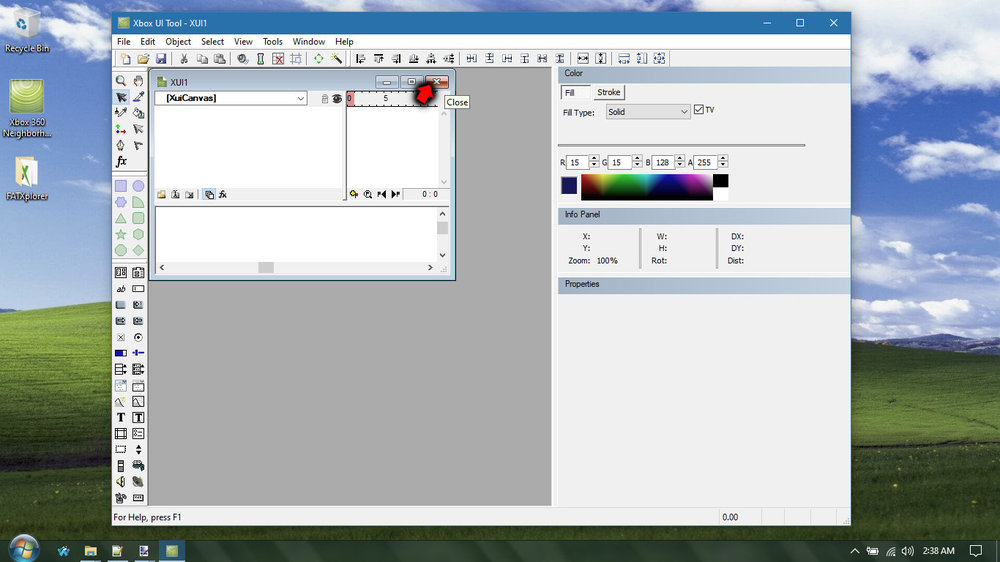This screenshot has height=562, width=1000.
Task: Click the R value input field
Action: click(x=578, y=163)
